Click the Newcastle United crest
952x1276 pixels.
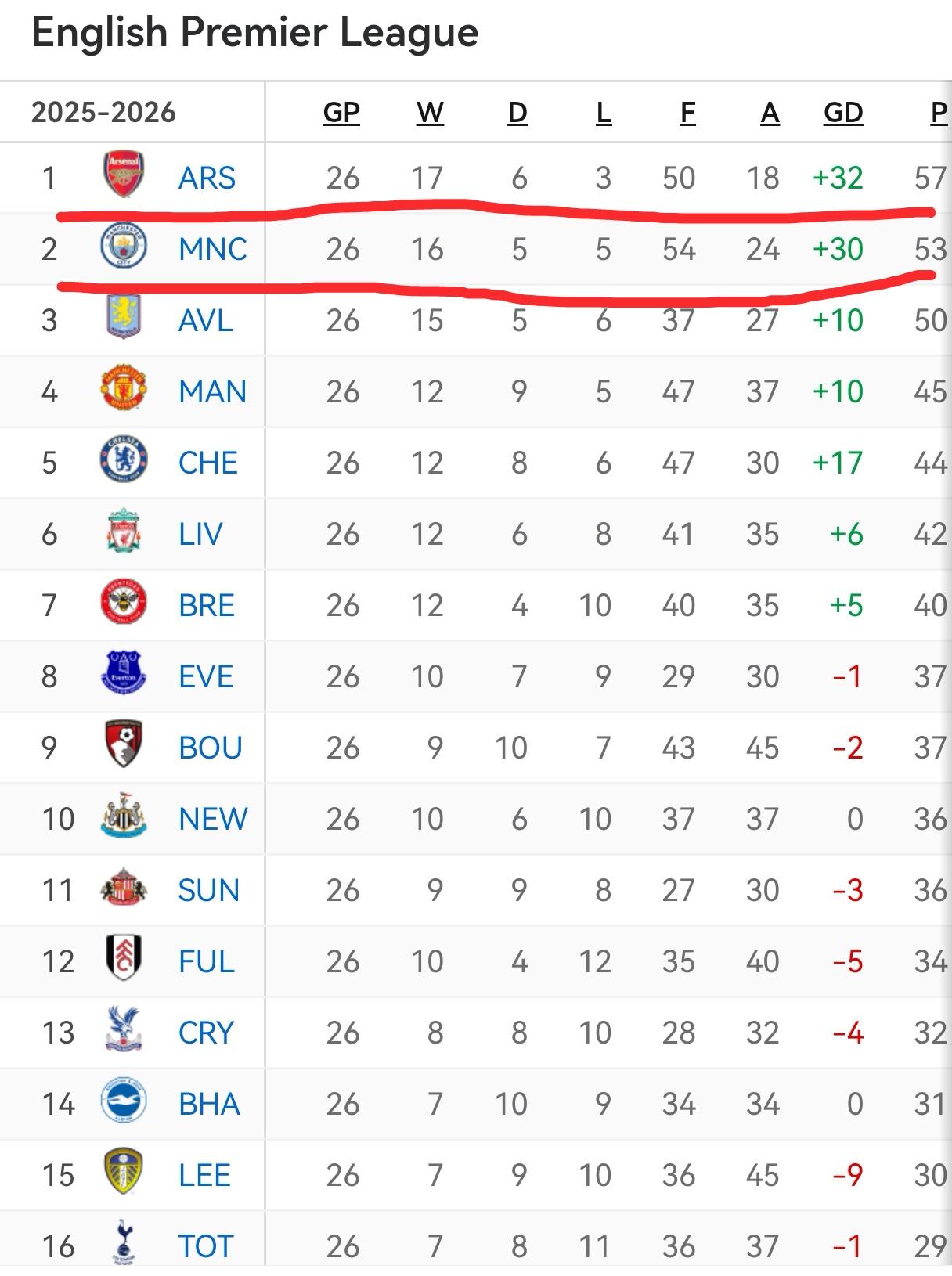click(x=124, y=816)
